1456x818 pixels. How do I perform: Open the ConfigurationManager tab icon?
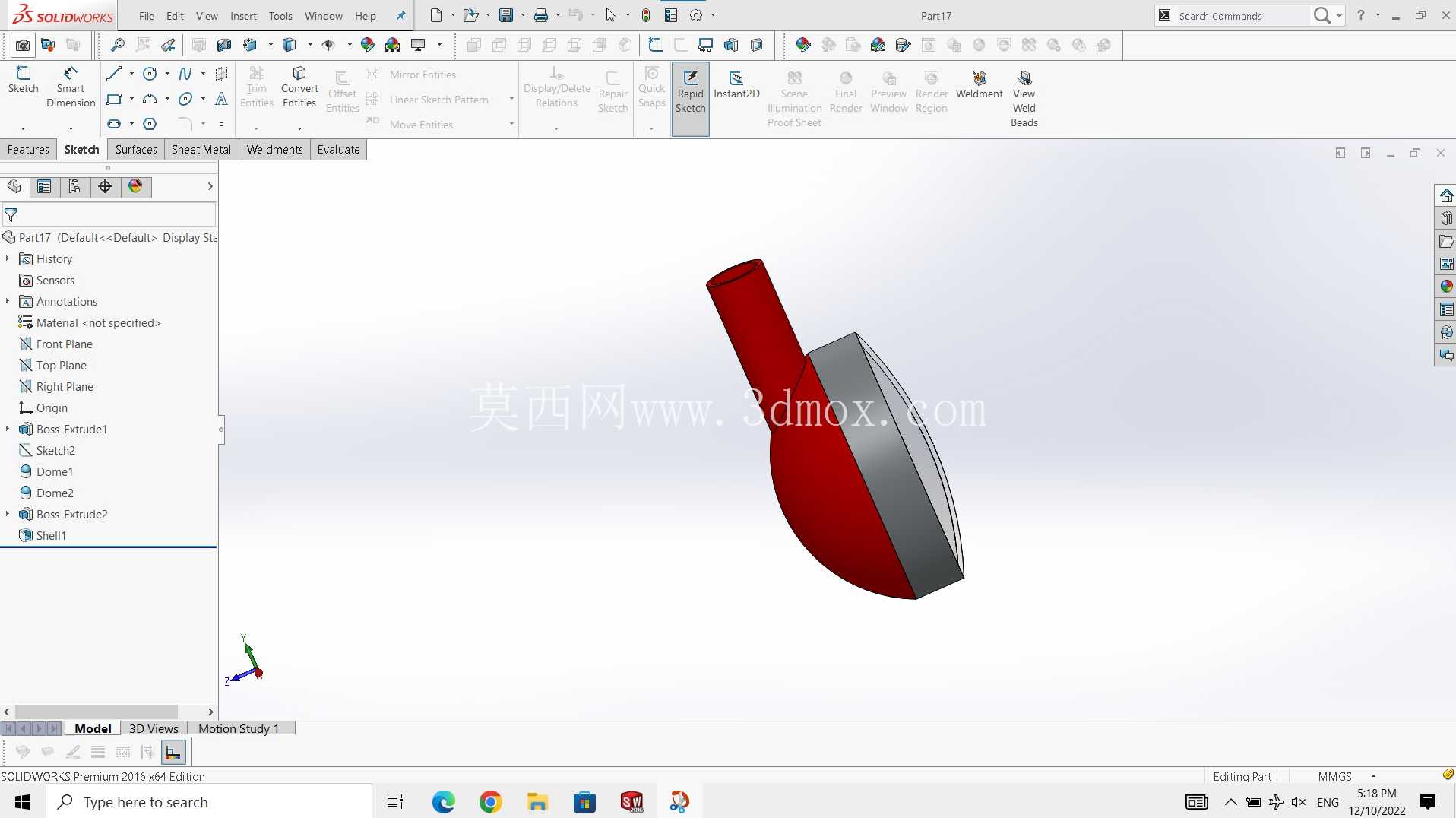[74, 187]
